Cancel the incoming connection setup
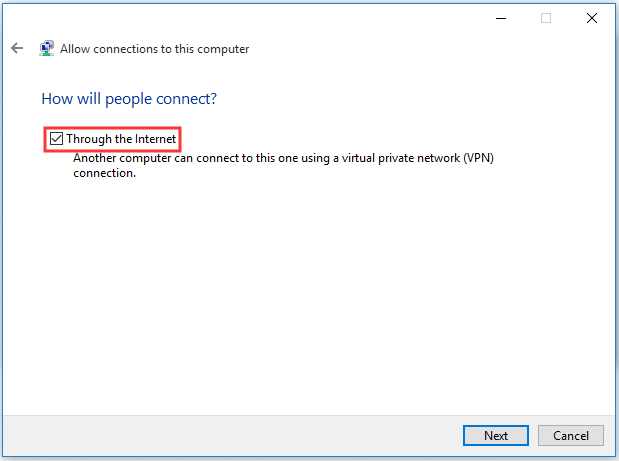619x461 pixels. click(571, 435)
